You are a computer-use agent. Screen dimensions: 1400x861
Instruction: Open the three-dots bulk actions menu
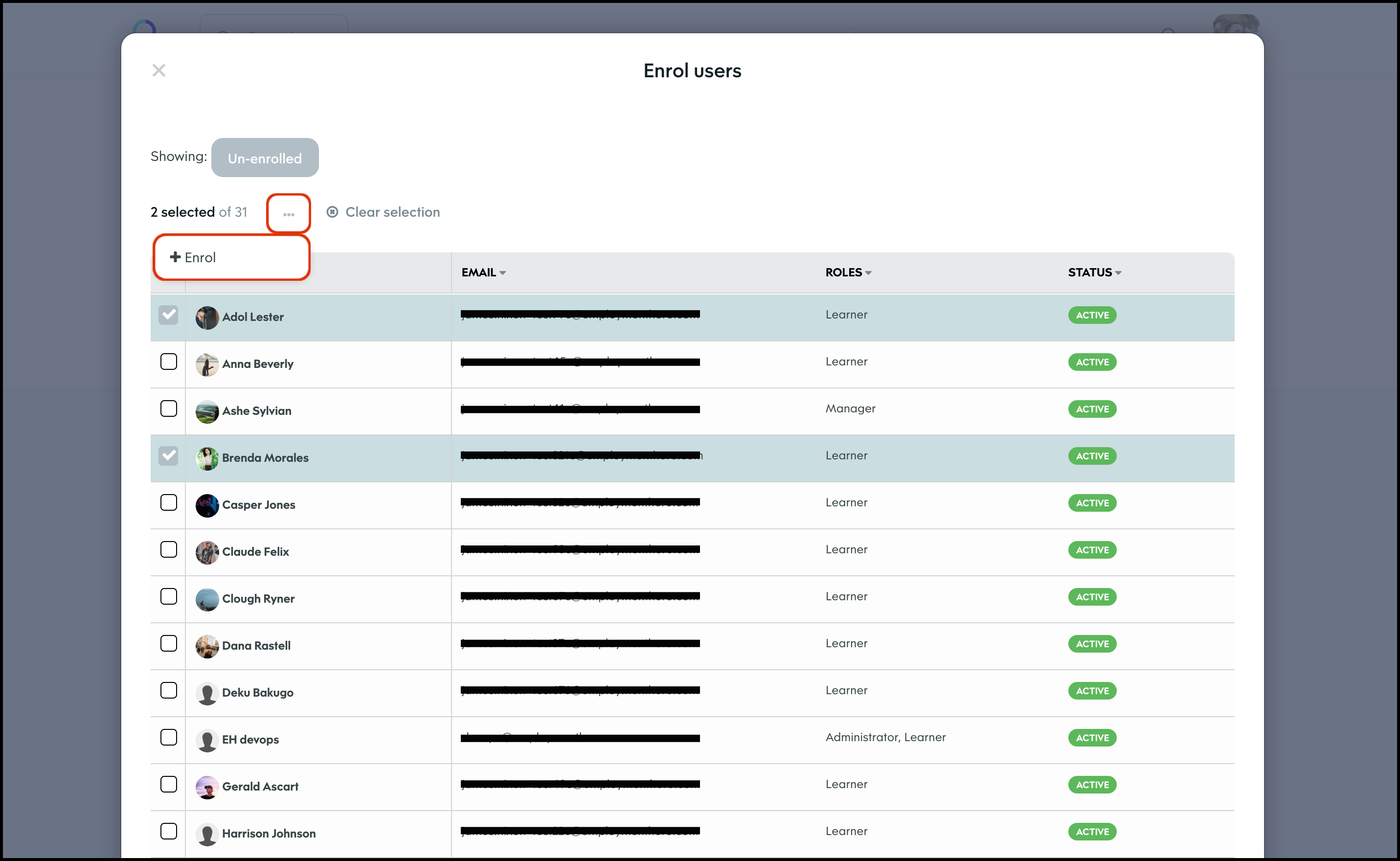click(289, 214)
